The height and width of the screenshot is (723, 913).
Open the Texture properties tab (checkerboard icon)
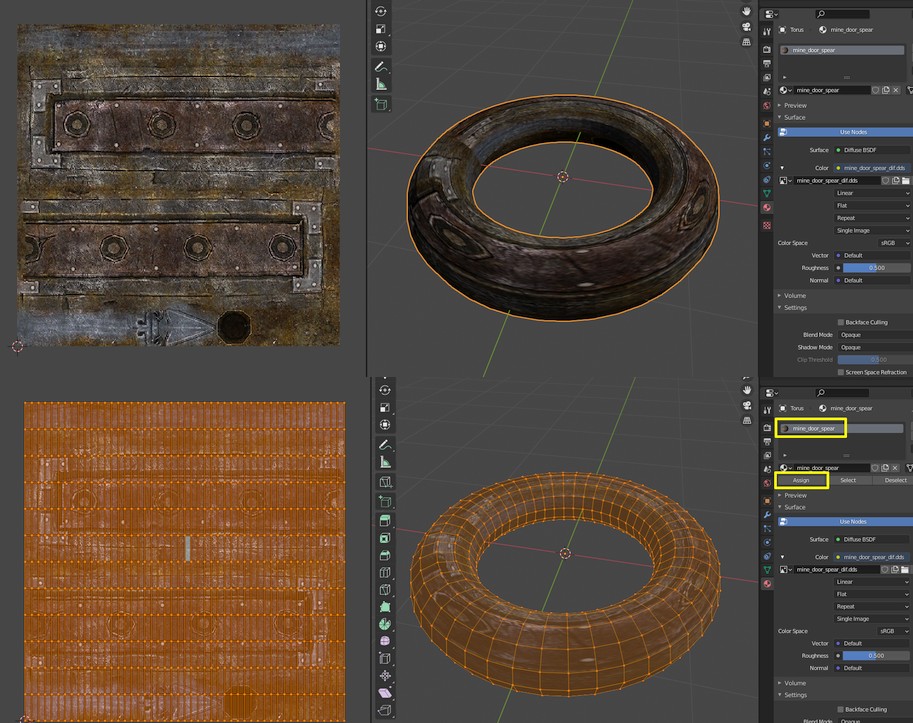pos(767,225)
